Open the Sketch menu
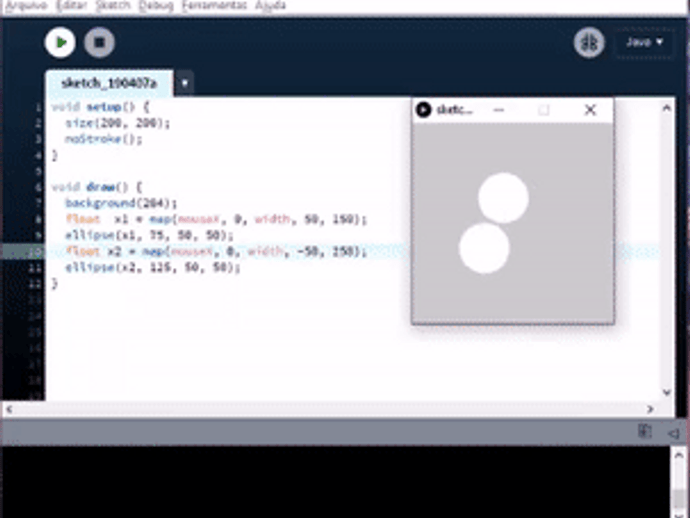 pos(113,5)
